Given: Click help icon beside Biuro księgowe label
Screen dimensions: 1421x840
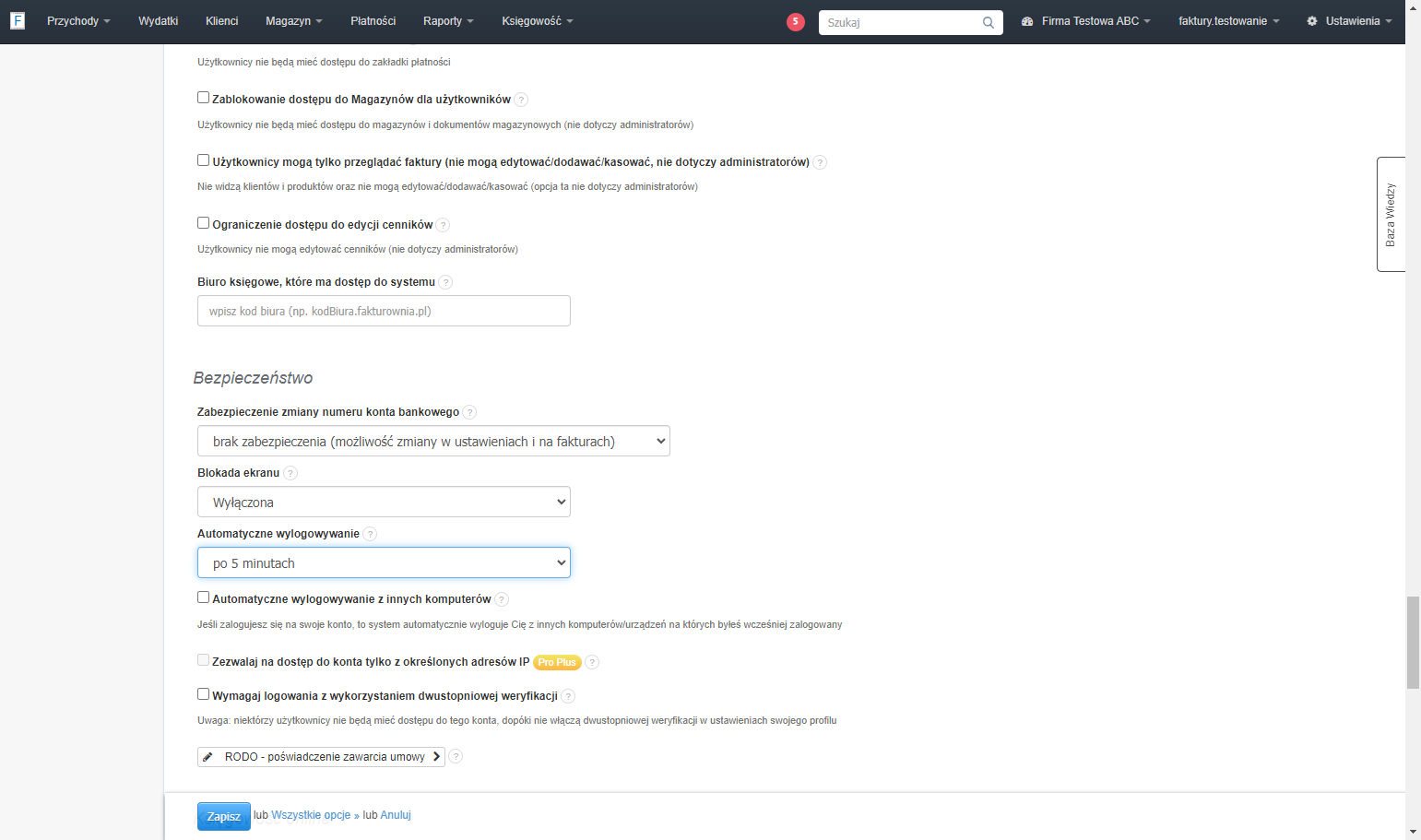Looking at the screenshot, I should pos(445,282).
